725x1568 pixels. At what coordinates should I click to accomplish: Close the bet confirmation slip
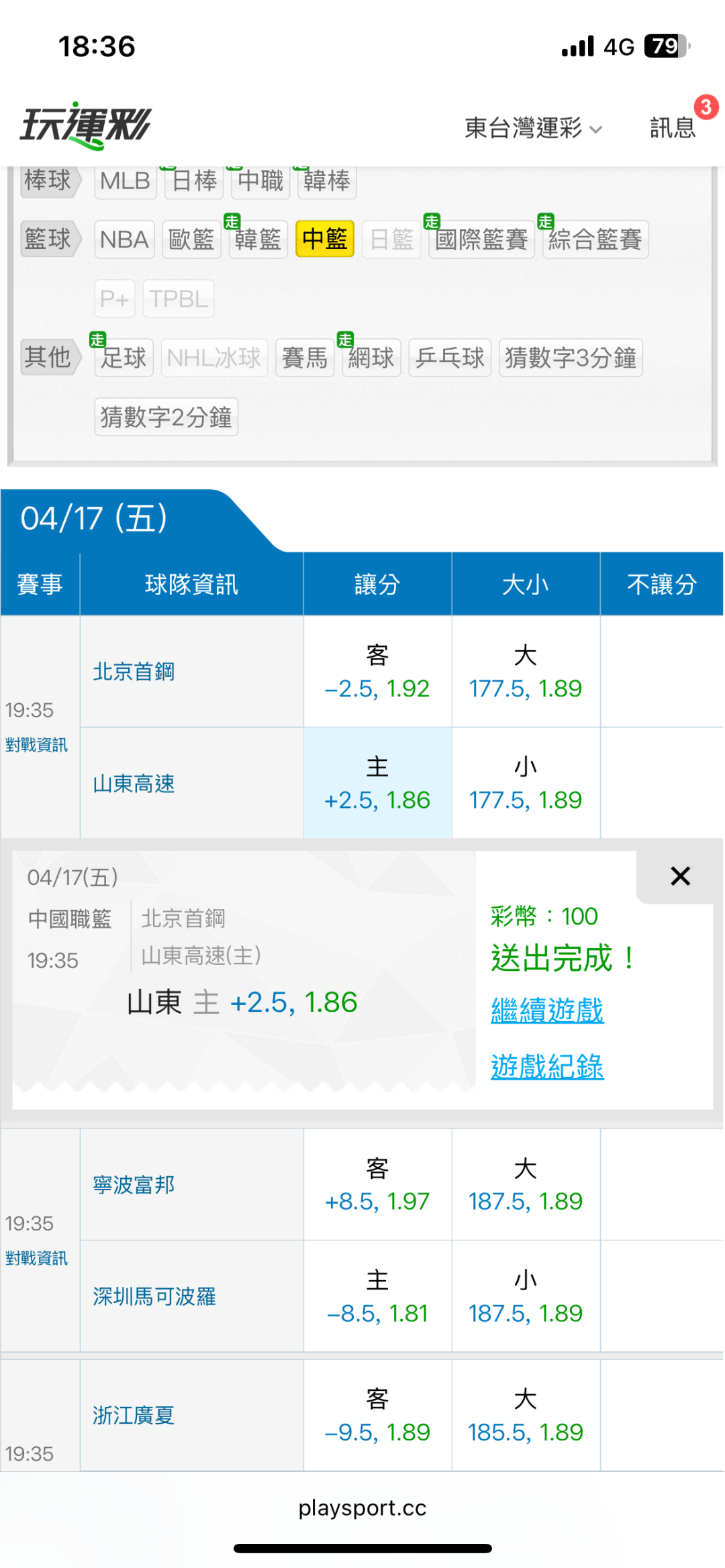click(679, 876)
